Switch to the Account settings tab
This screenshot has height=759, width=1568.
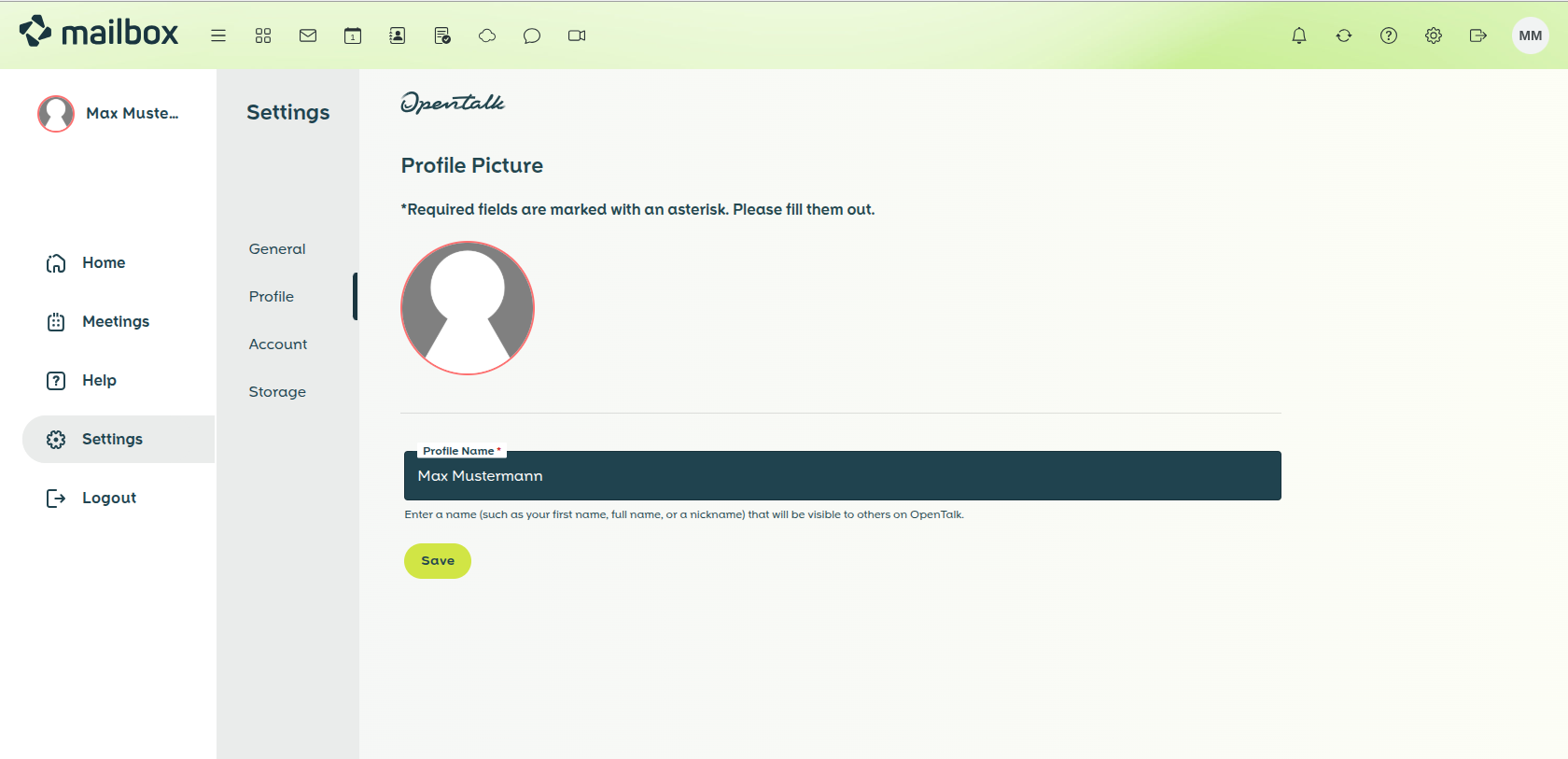278,344
